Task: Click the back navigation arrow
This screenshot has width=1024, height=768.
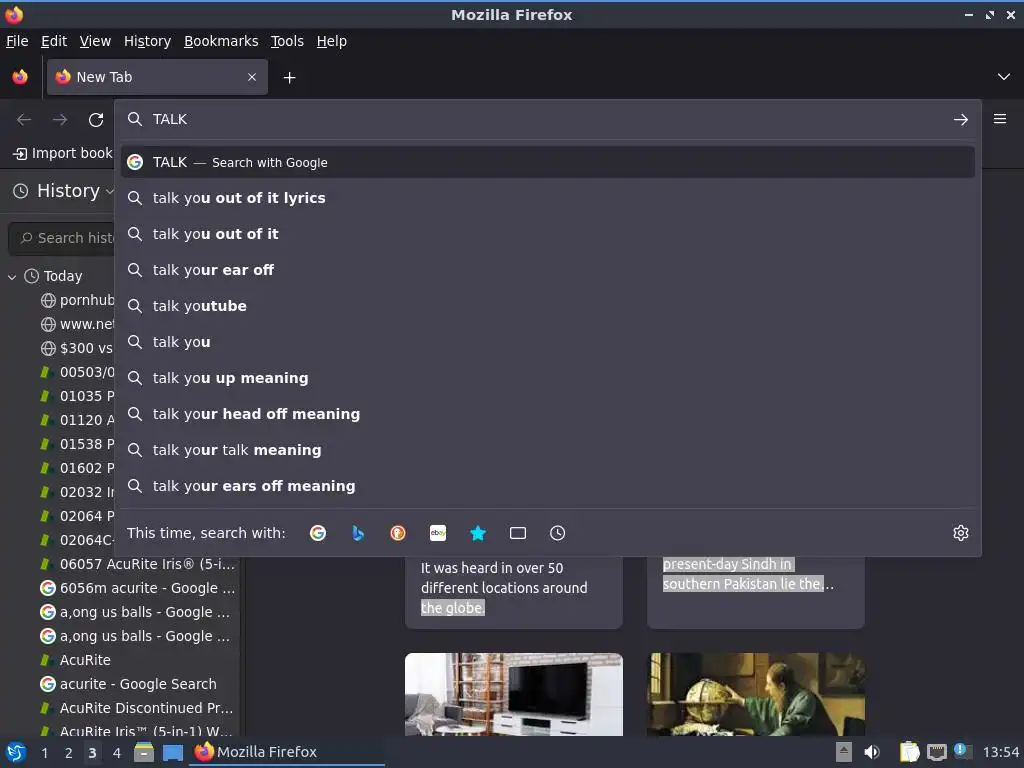Action: click(x=24, y=120)
